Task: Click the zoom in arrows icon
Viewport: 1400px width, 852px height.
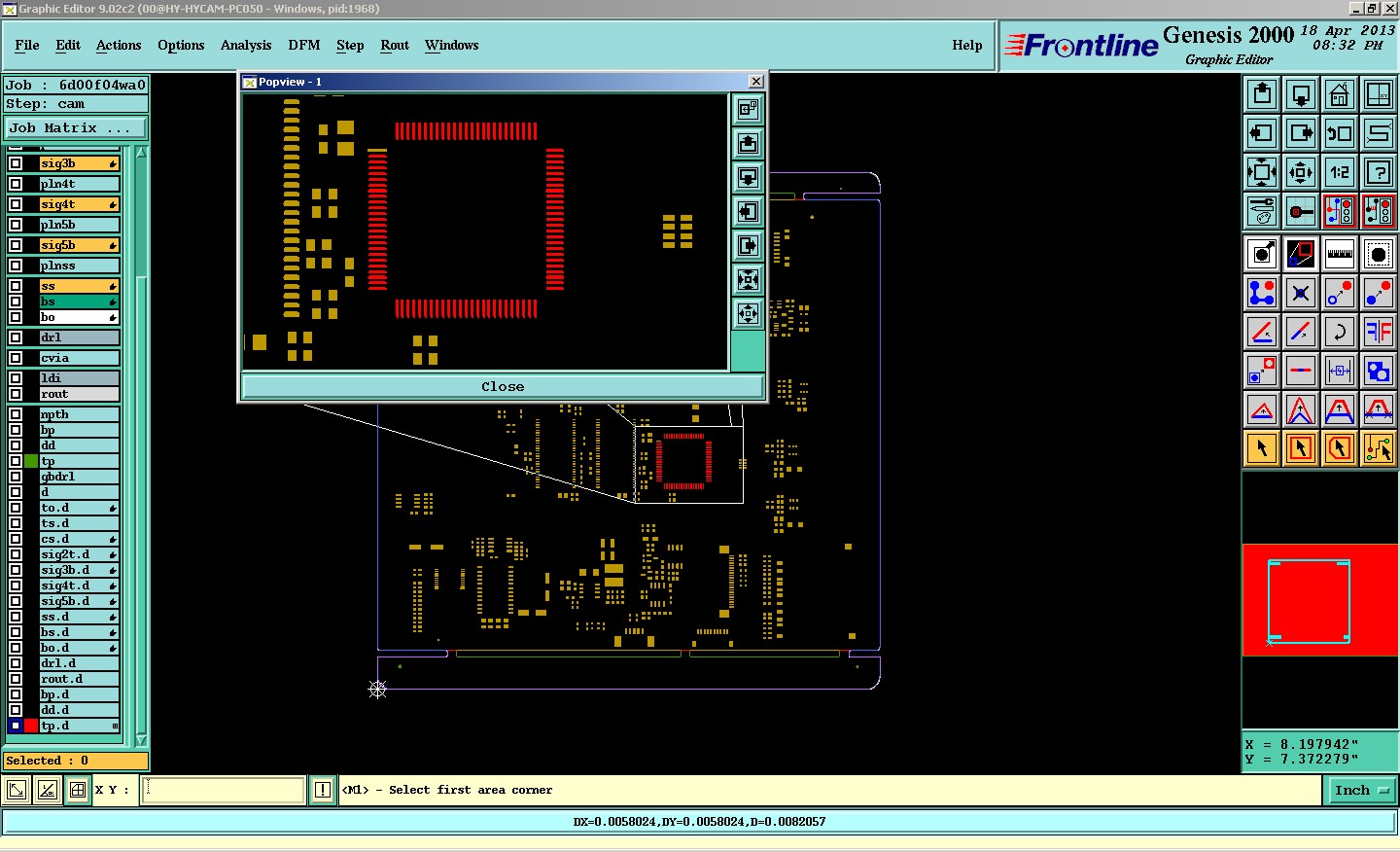Action: point(1262,172)
